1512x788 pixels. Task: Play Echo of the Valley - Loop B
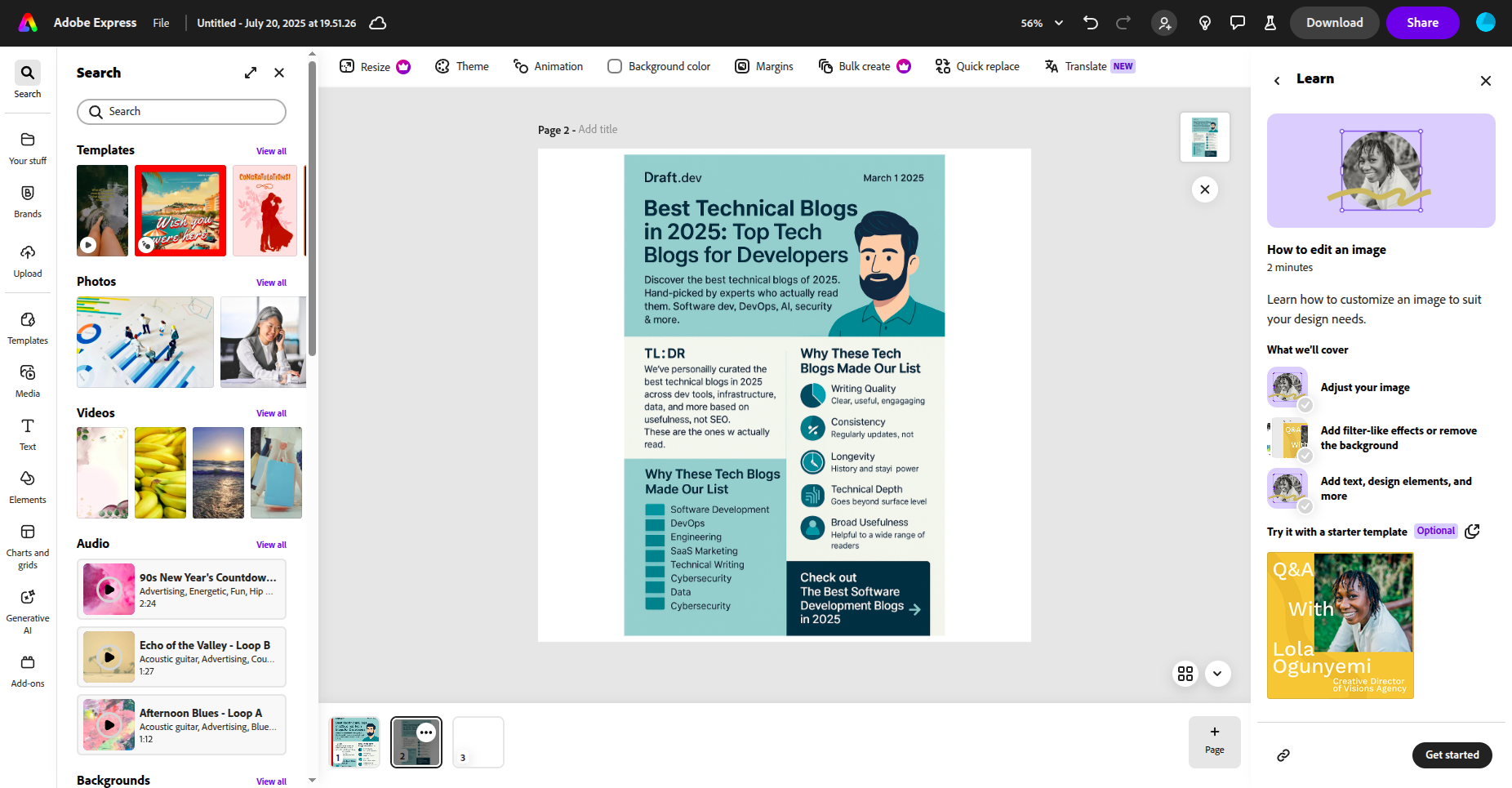(x=109, y=657)
